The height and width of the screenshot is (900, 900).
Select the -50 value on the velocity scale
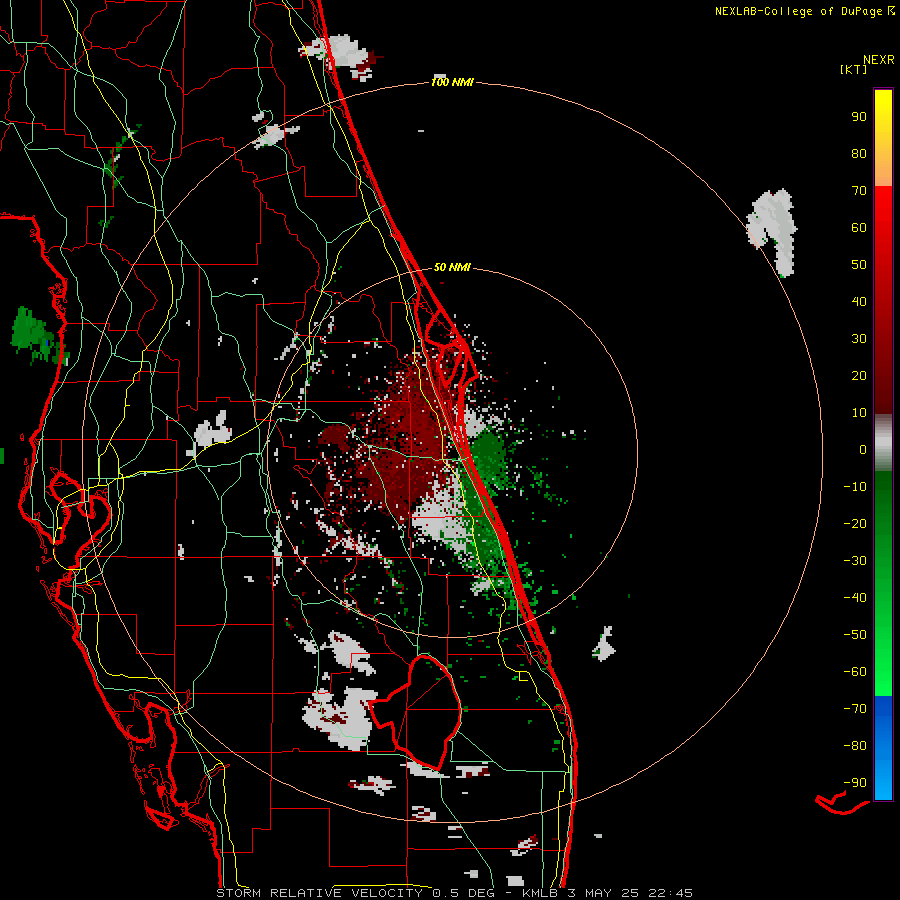[855, 634]
